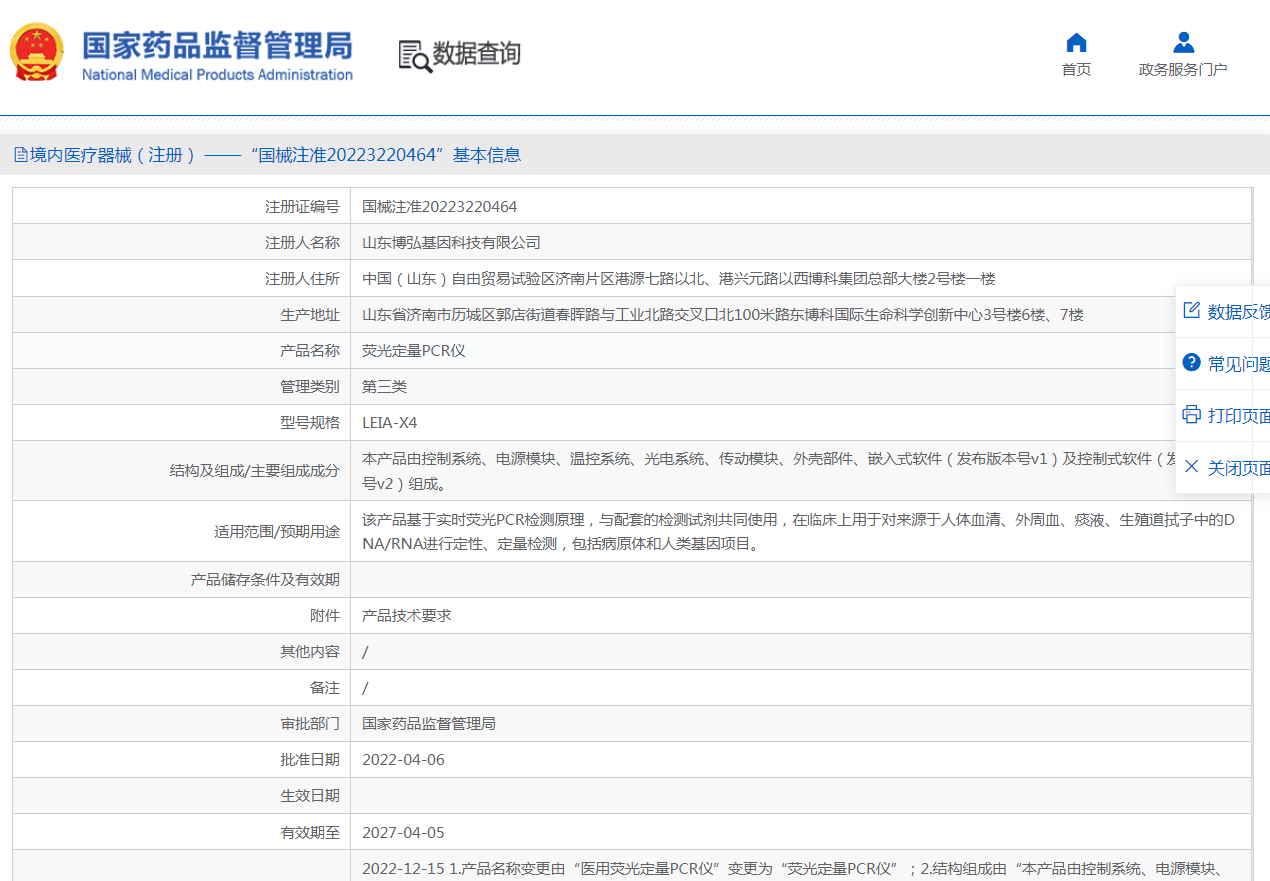The image size is (1270, 881).
Task: Click the 数据查询 heading text
Action: coord(476,53)
